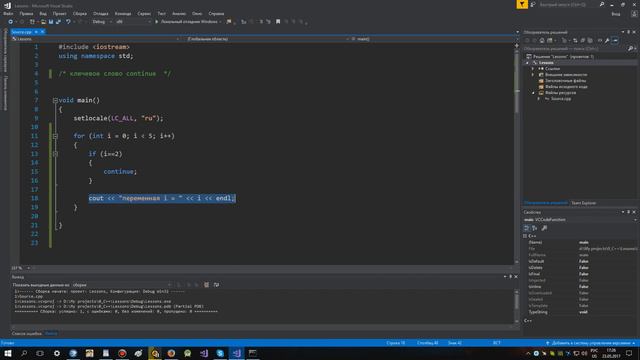The width and height of the screenshot is (640, 360).
Task: Open the Skype taskbar icon
Action: [220, 353]
